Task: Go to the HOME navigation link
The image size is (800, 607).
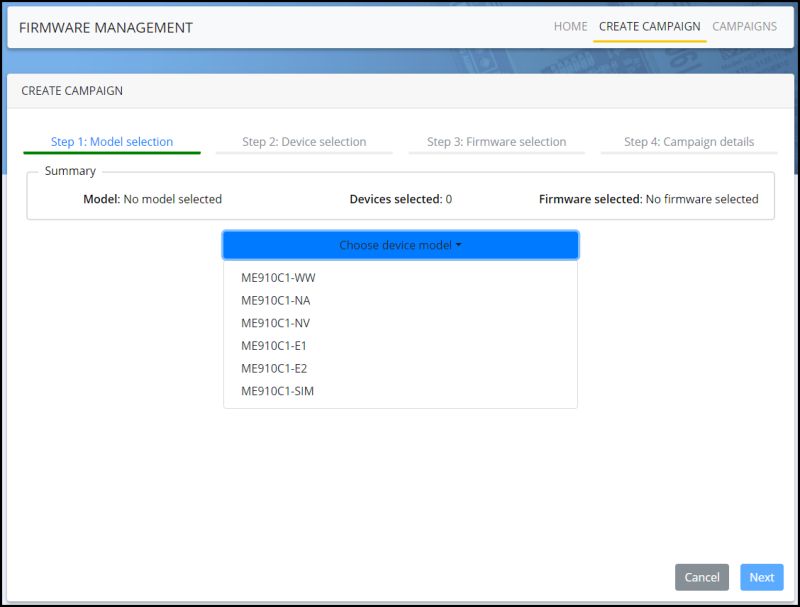Action: 570,27
